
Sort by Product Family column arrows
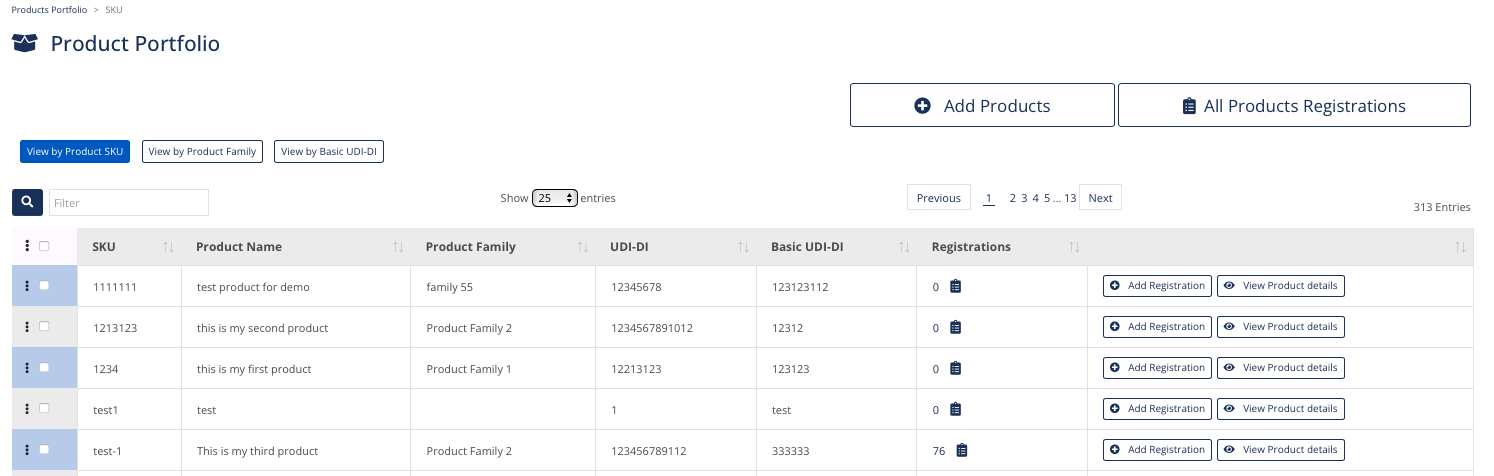point(583,247)
